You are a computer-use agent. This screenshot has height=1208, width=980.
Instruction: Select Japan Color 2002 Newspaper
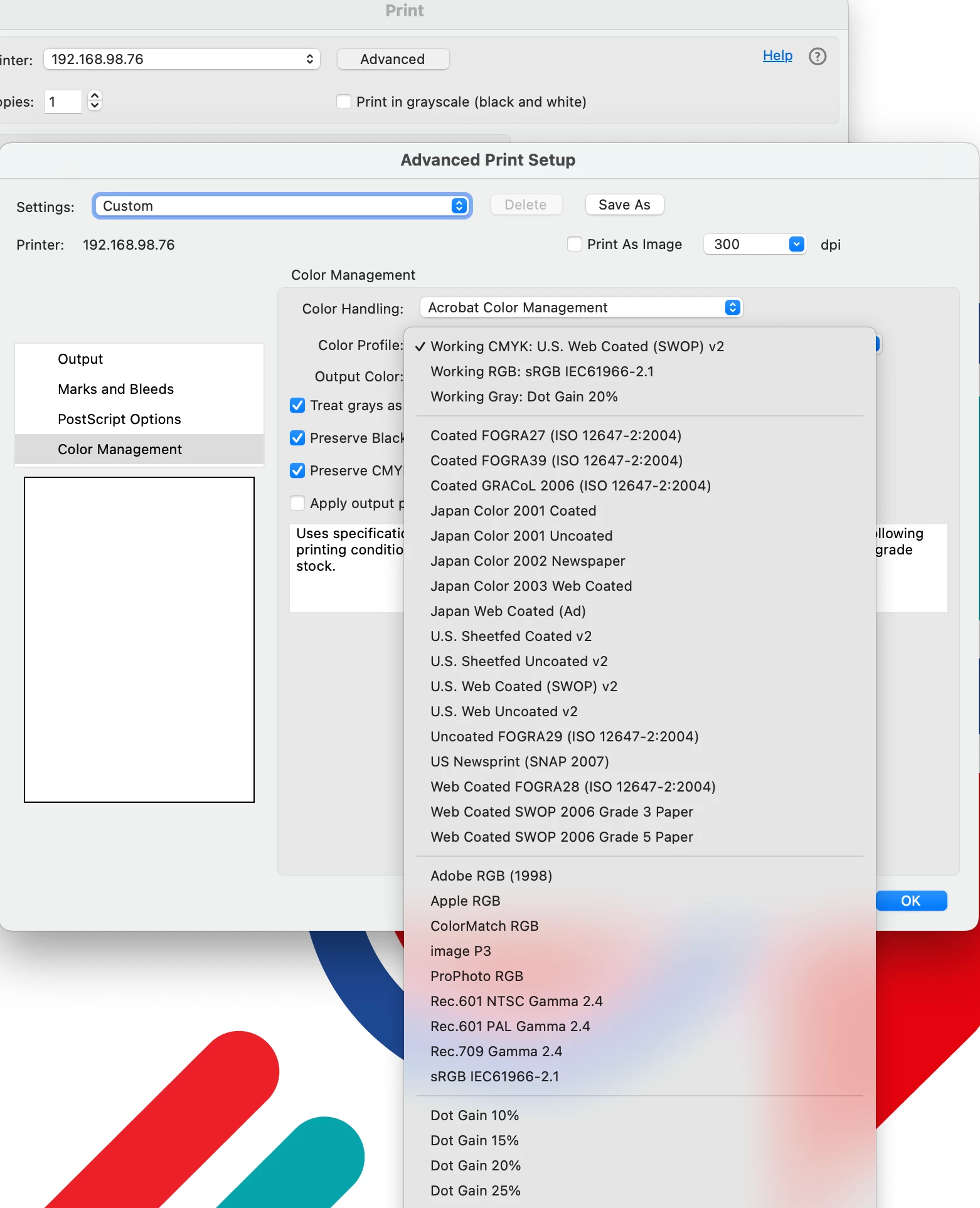(639, 561)
